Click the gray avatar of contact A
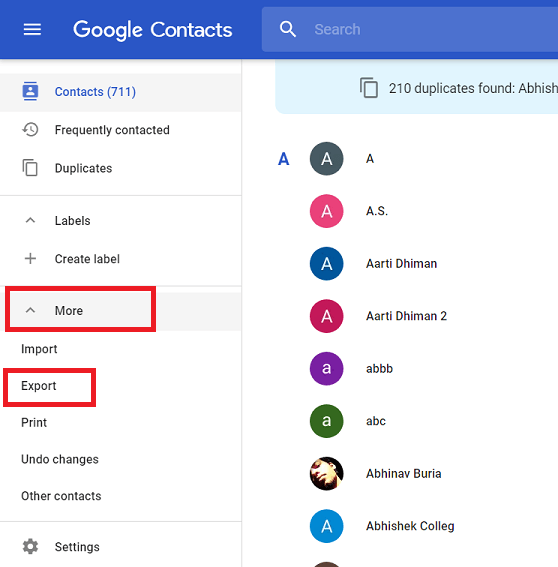The image size is (558, 567). 327,159
